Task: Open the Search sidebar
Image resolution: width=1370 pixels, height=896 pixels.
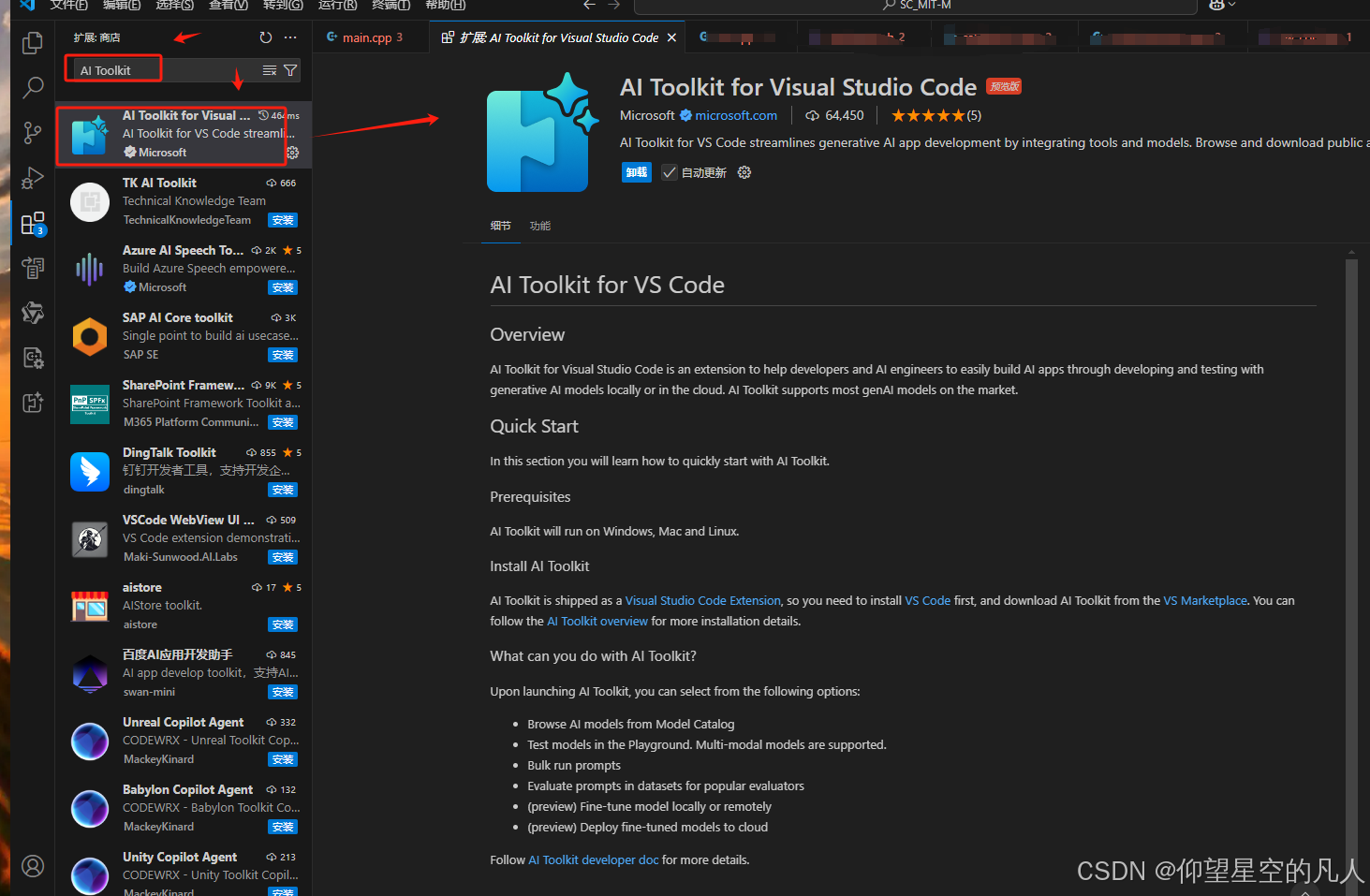Action: [x=33, y=87]
